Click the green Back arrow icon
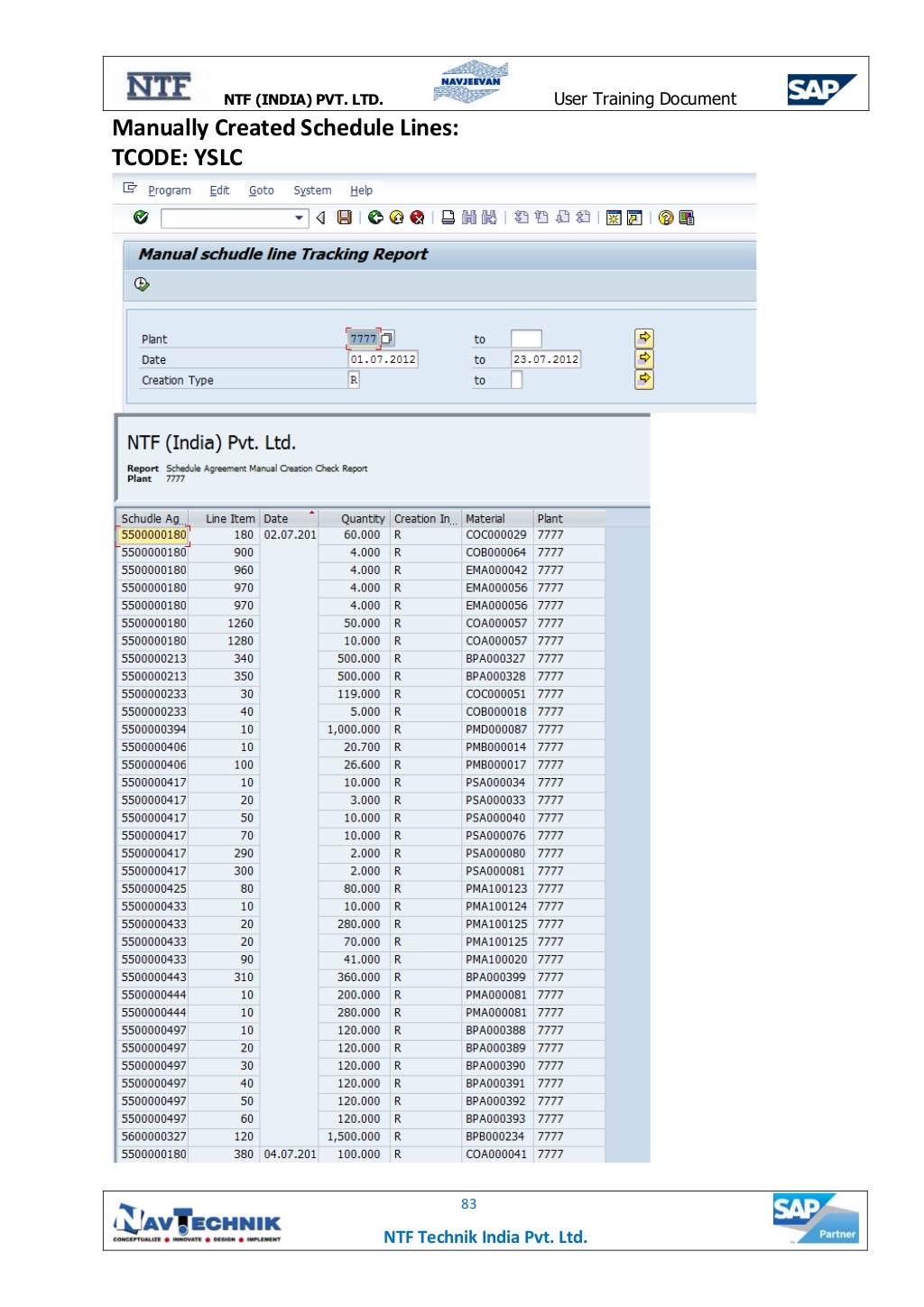 pos(375,218)
